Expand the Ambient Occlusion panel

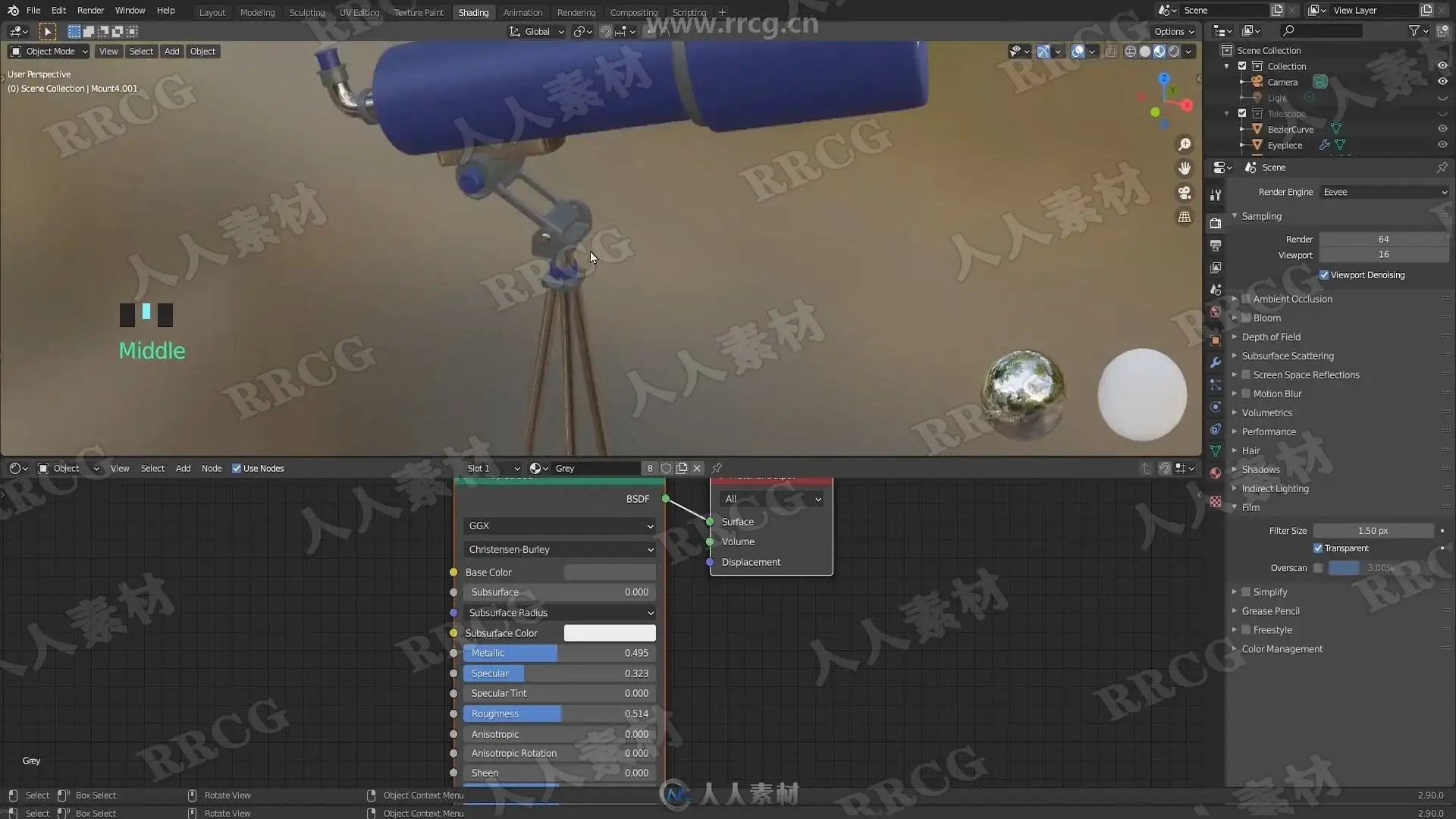[1235, 299]
